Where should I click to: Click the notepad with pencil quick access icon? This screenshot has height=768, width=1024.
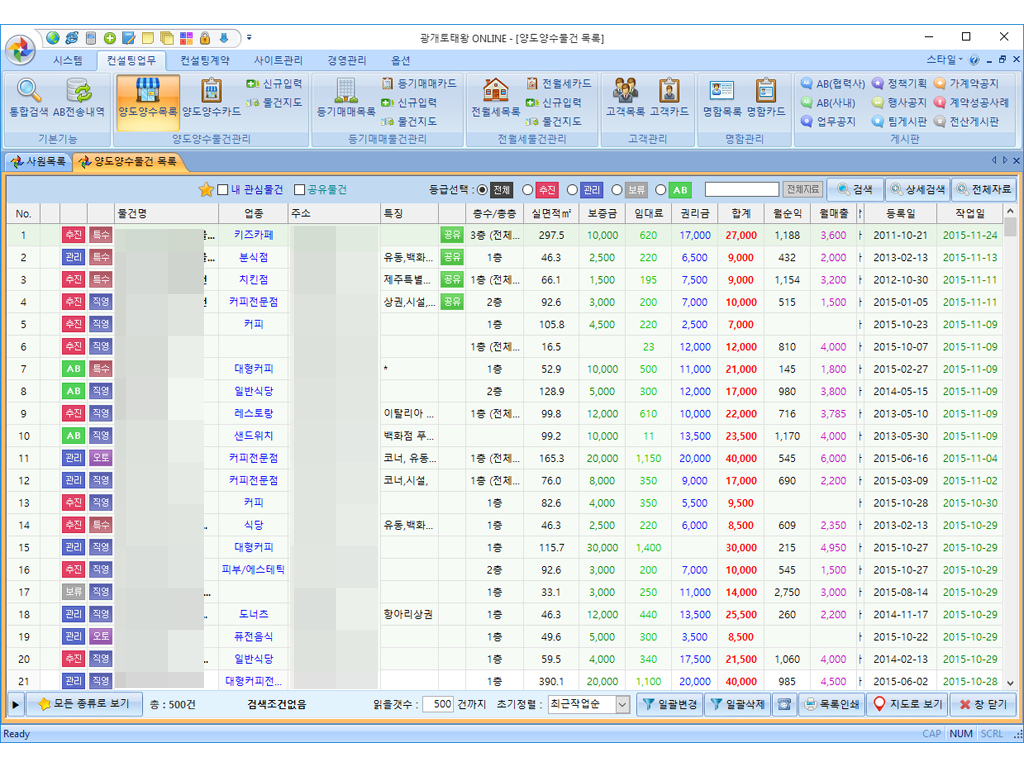129,38
